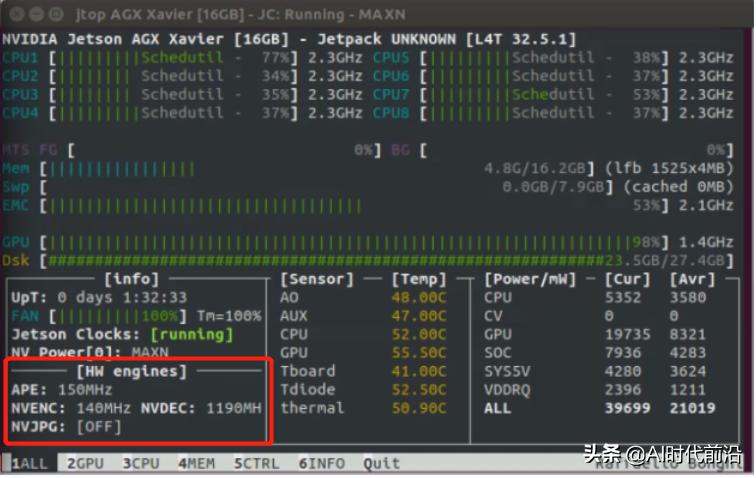Image resolution: width=756 pixels, height=478 pixels.
Task: Click the [Power/mW] column header
Action: tap(530, 279)
